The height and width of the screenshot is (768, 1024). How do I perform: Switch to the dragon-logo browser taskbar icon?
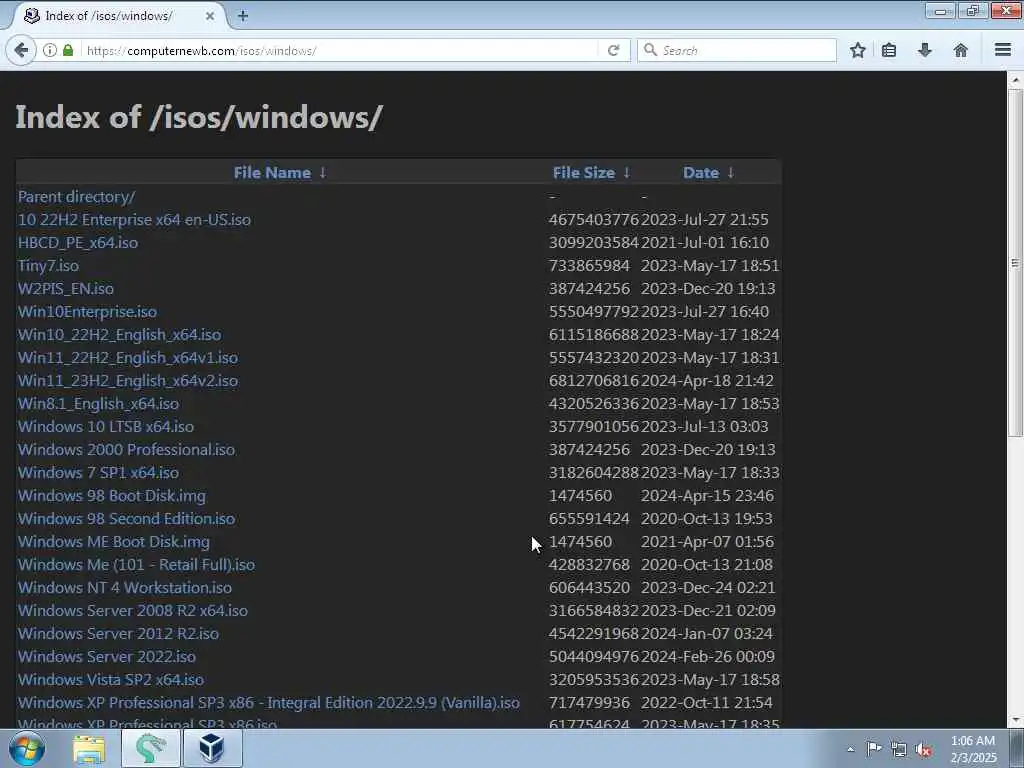(151, 748)
